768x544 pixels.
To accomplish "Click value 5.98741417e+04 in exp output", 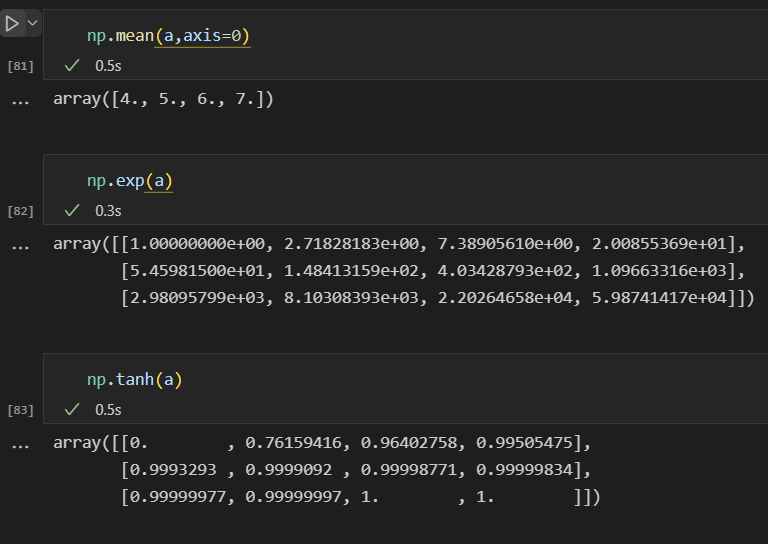I will (x=659, y=297).
